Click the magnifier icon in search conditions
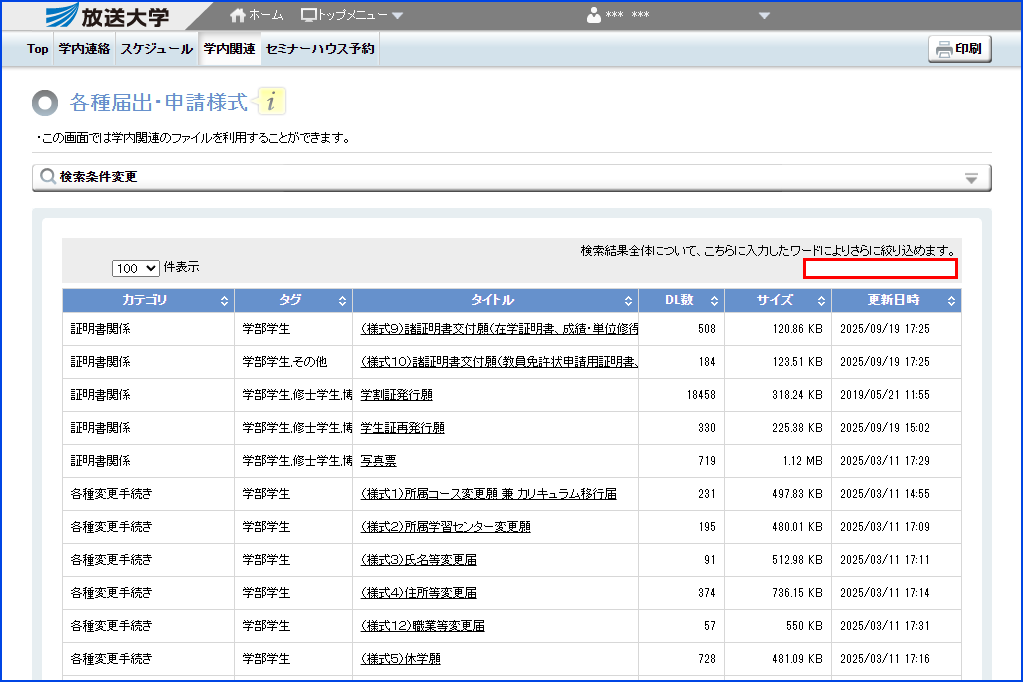This screenshot has height=682, width=1023. tap(47, 178)
